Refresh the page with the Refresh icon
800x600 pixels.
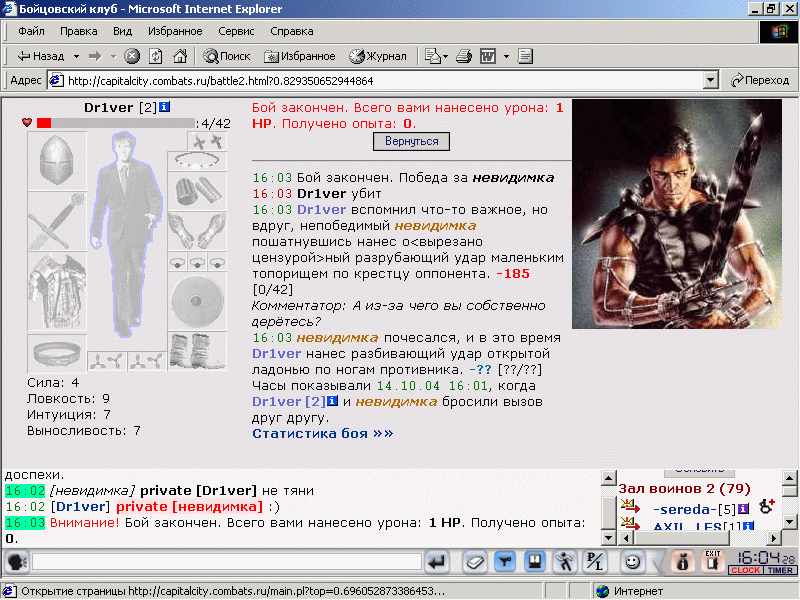pos(156,56)
